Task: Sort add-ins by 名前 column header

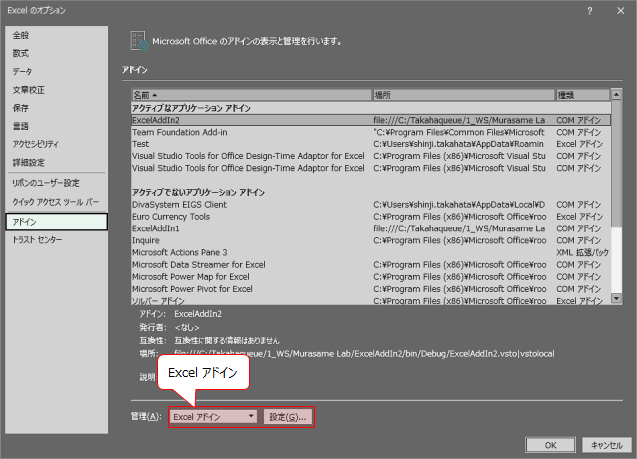Action: tap(251, 95)
